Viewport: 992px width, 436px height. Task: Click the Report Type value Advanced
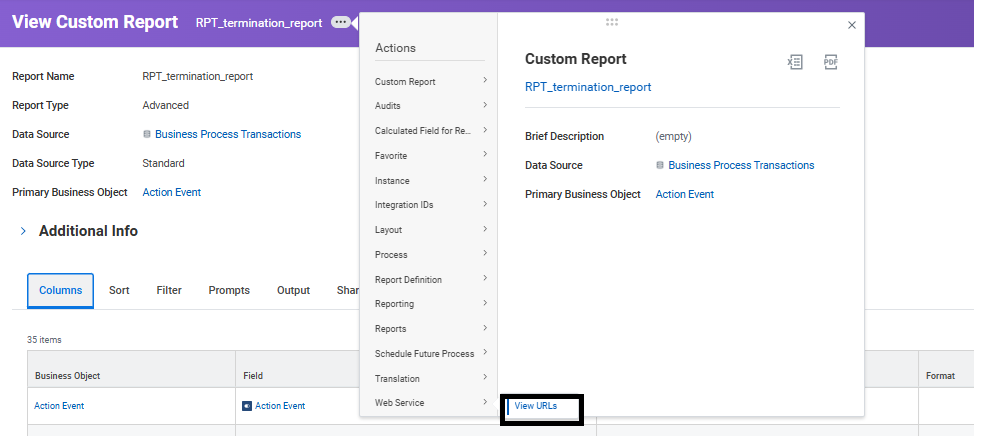(165, 106)
